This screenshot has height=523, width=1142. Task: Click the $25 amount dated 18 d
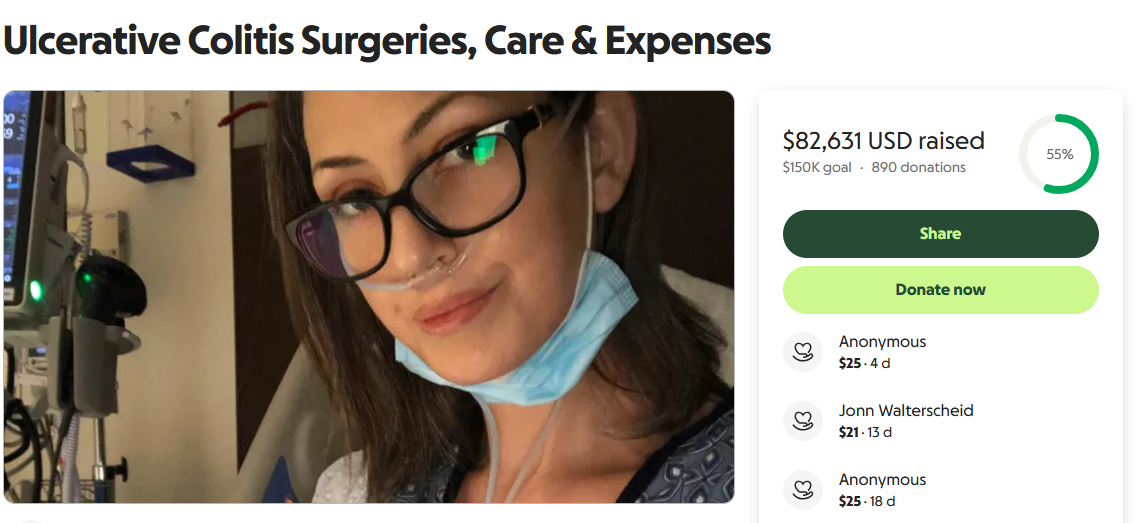coord(850,502)
